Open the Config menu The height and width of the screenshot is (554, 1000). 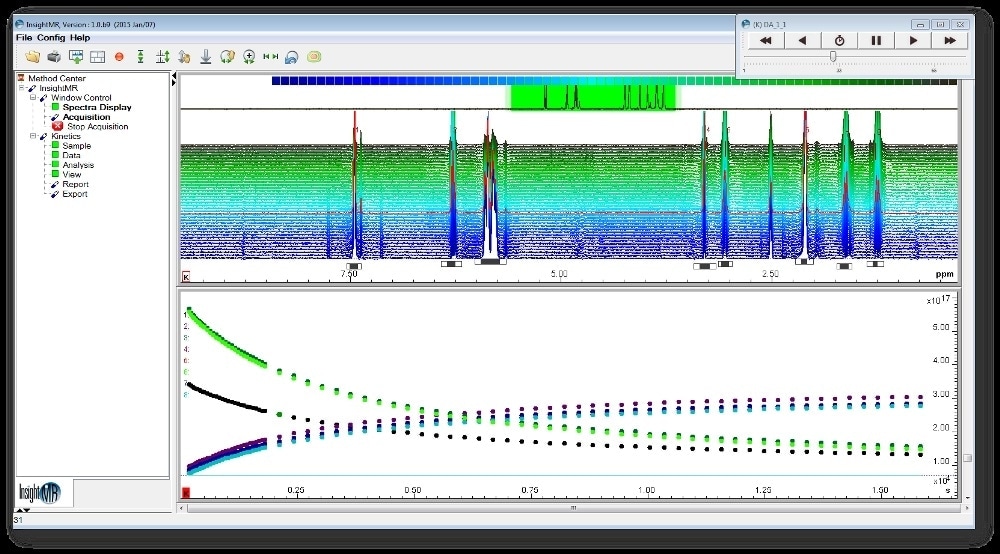click(x=52, y=38)
